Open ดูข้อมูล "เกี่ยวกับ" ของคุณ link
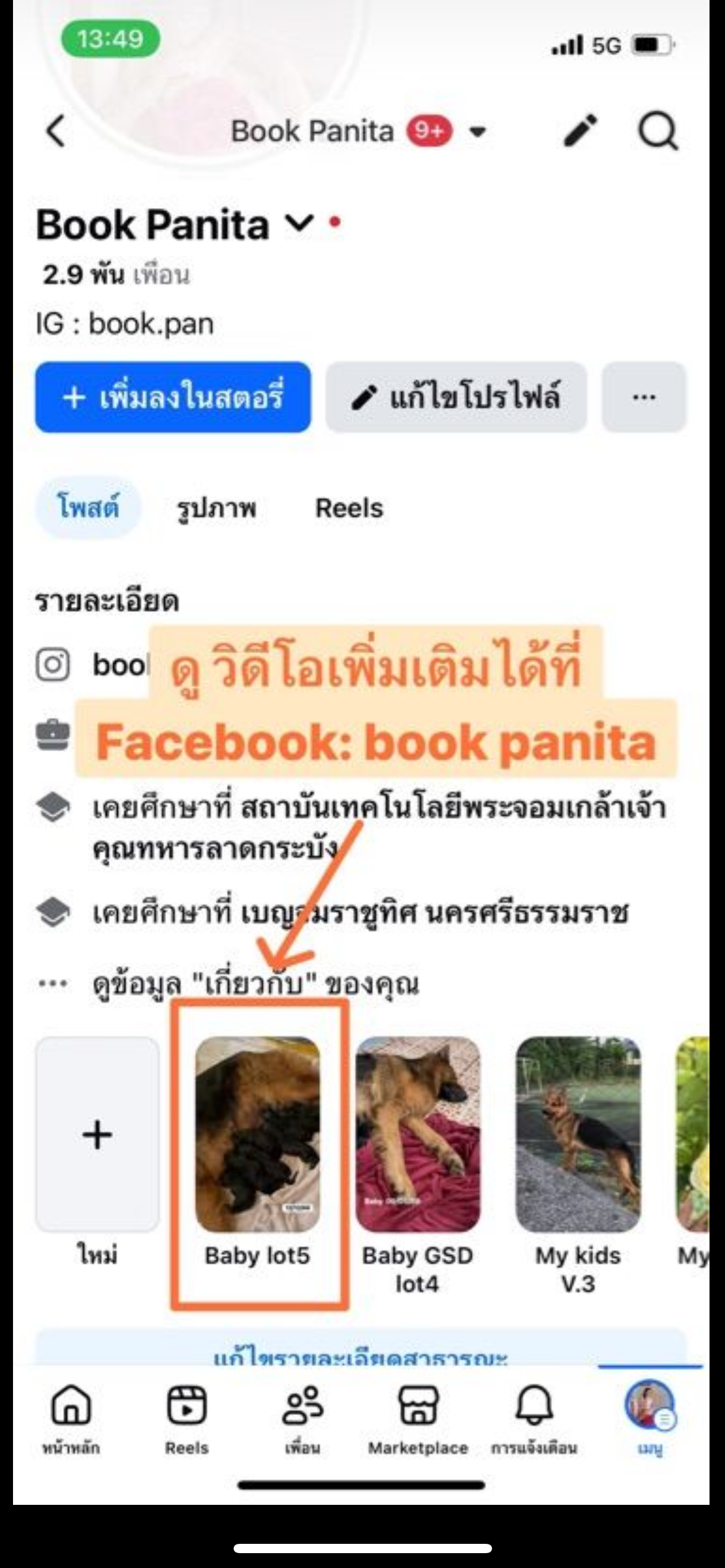The height and width of the screenshot is (1568, 725). (255, 983)
